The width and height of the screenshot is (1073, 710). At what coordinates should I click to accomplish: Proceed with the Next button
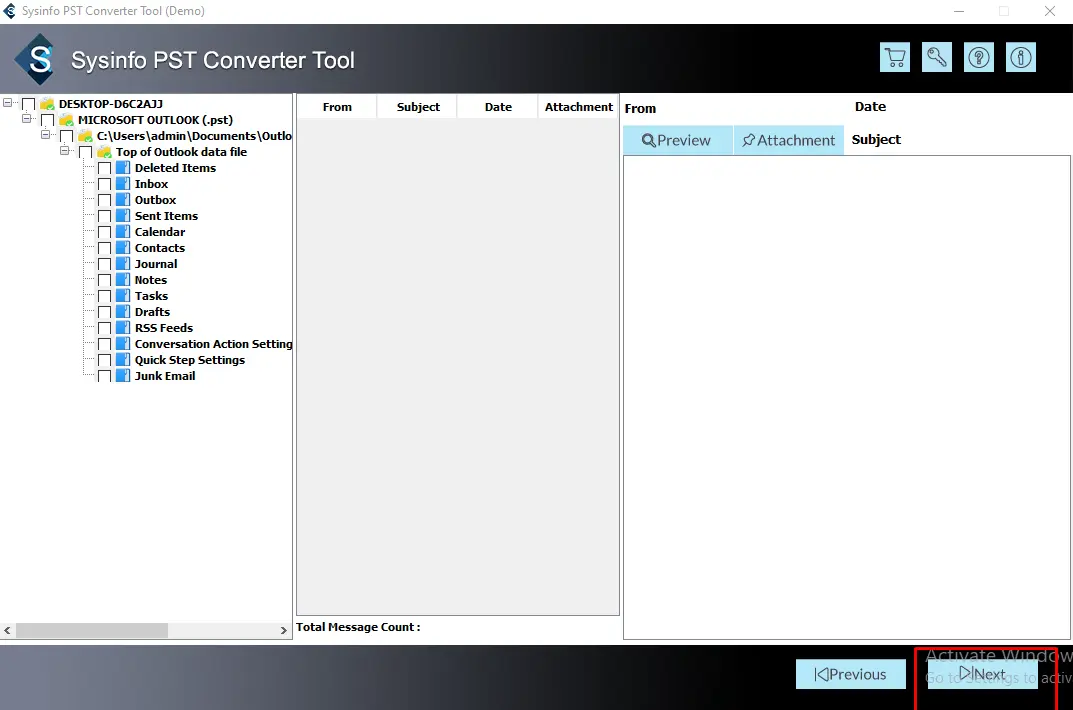pos(982,674)
